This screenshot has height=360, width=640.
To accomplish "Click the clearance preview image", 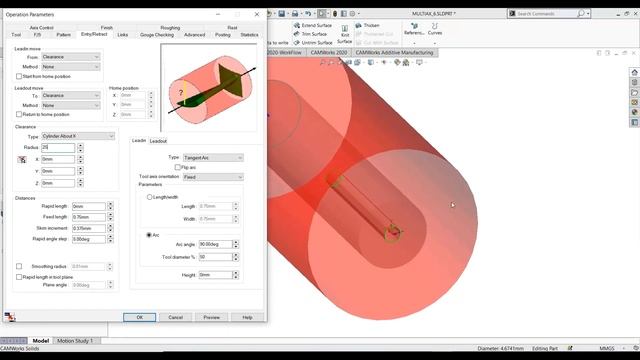I will (x=209, y=88).
